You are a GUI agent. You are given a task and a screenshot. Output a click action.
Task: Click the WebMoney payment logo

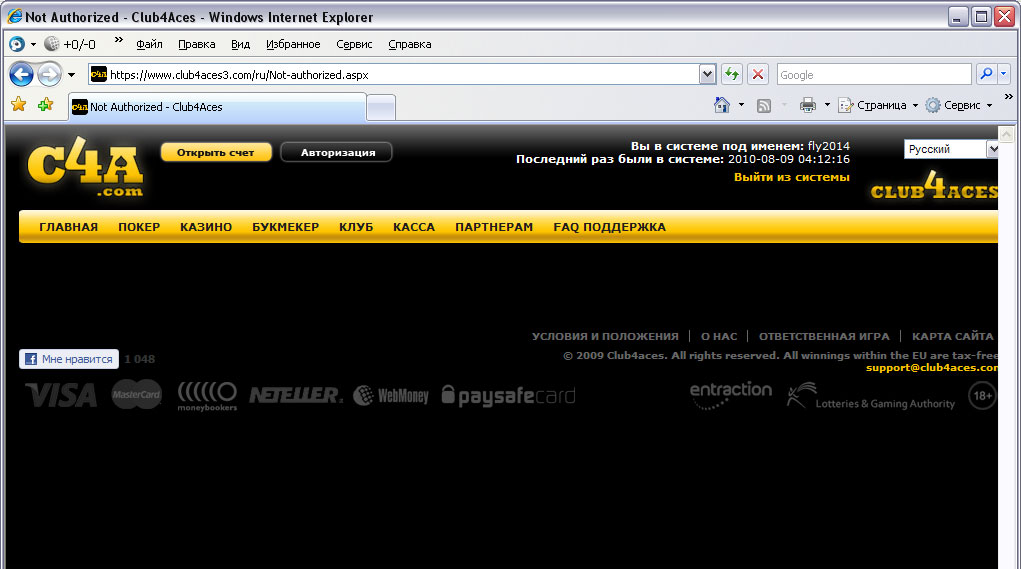pyautogui.click(x=391, y=395)
